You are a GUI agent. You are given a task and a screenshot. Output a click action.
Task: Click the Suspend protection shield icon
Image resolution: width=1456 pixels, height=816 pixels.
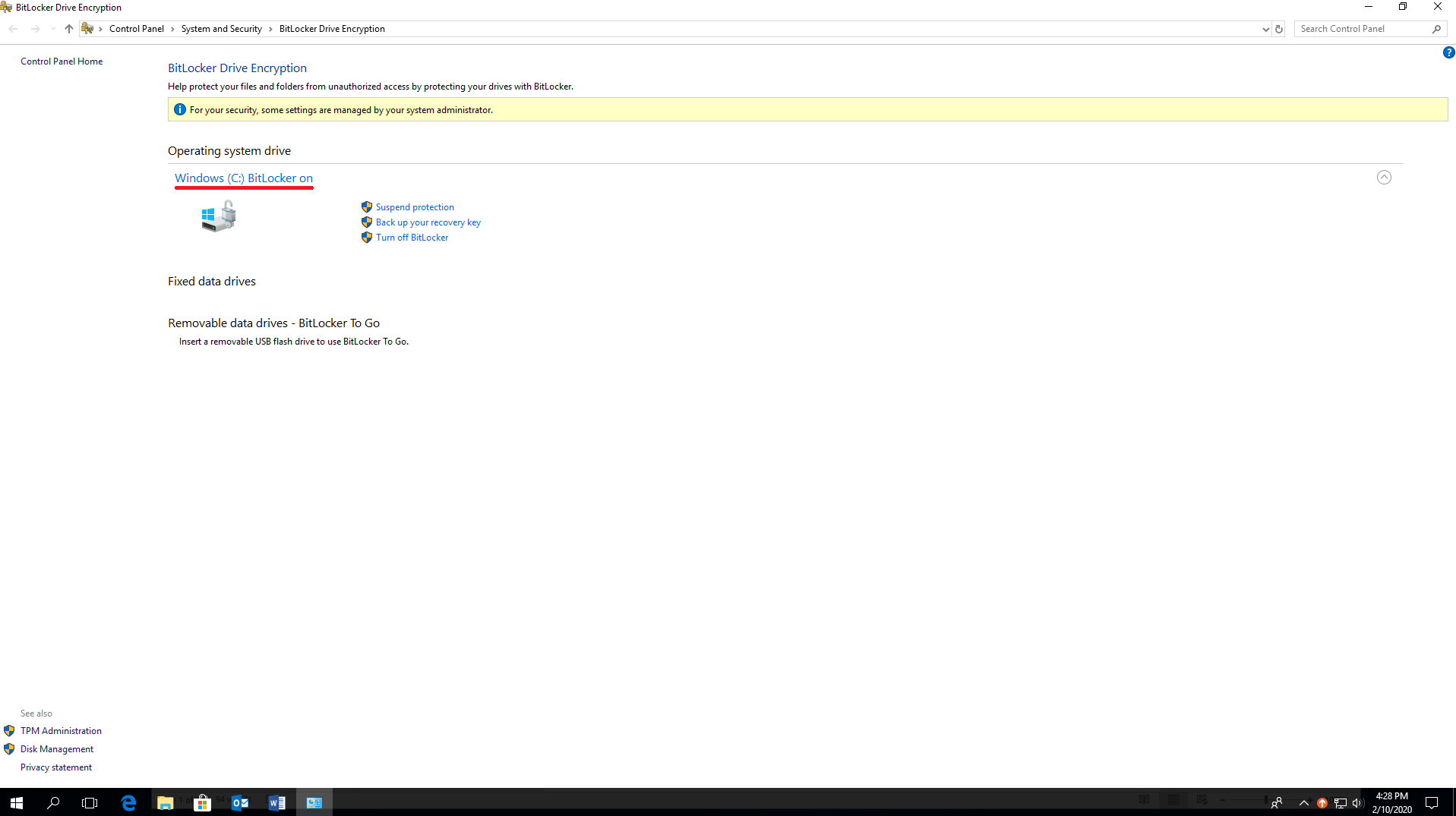[367, 206]
